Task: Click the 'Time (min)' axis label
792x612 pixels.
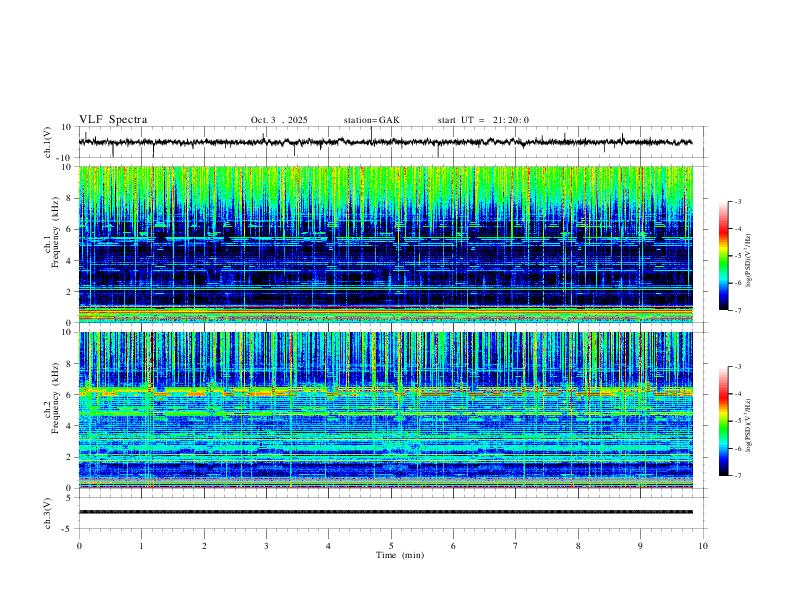Action: coord(400,555)
